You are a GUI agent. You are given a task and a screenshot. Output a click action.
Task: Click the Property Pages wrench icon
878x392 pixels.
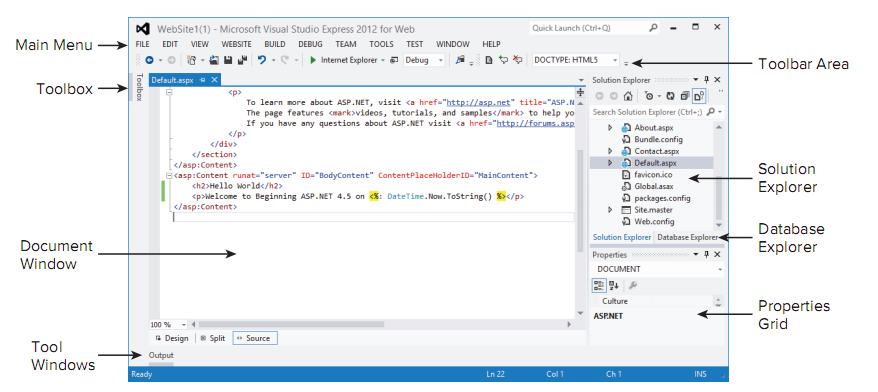[x=633, y=286]
